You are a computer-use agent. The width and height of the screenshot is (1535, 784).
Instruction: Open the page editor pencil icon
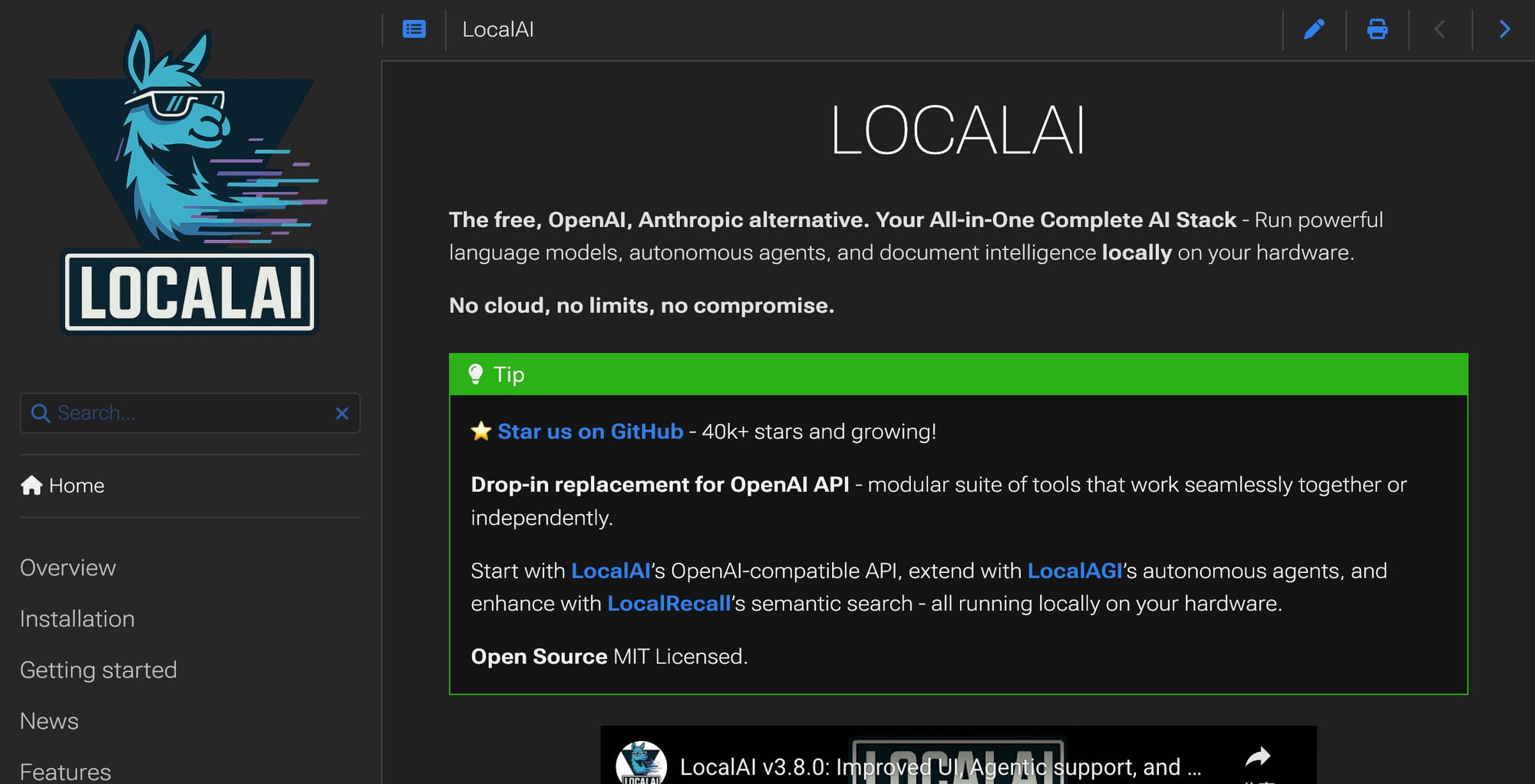click(x=1314, y=29)
